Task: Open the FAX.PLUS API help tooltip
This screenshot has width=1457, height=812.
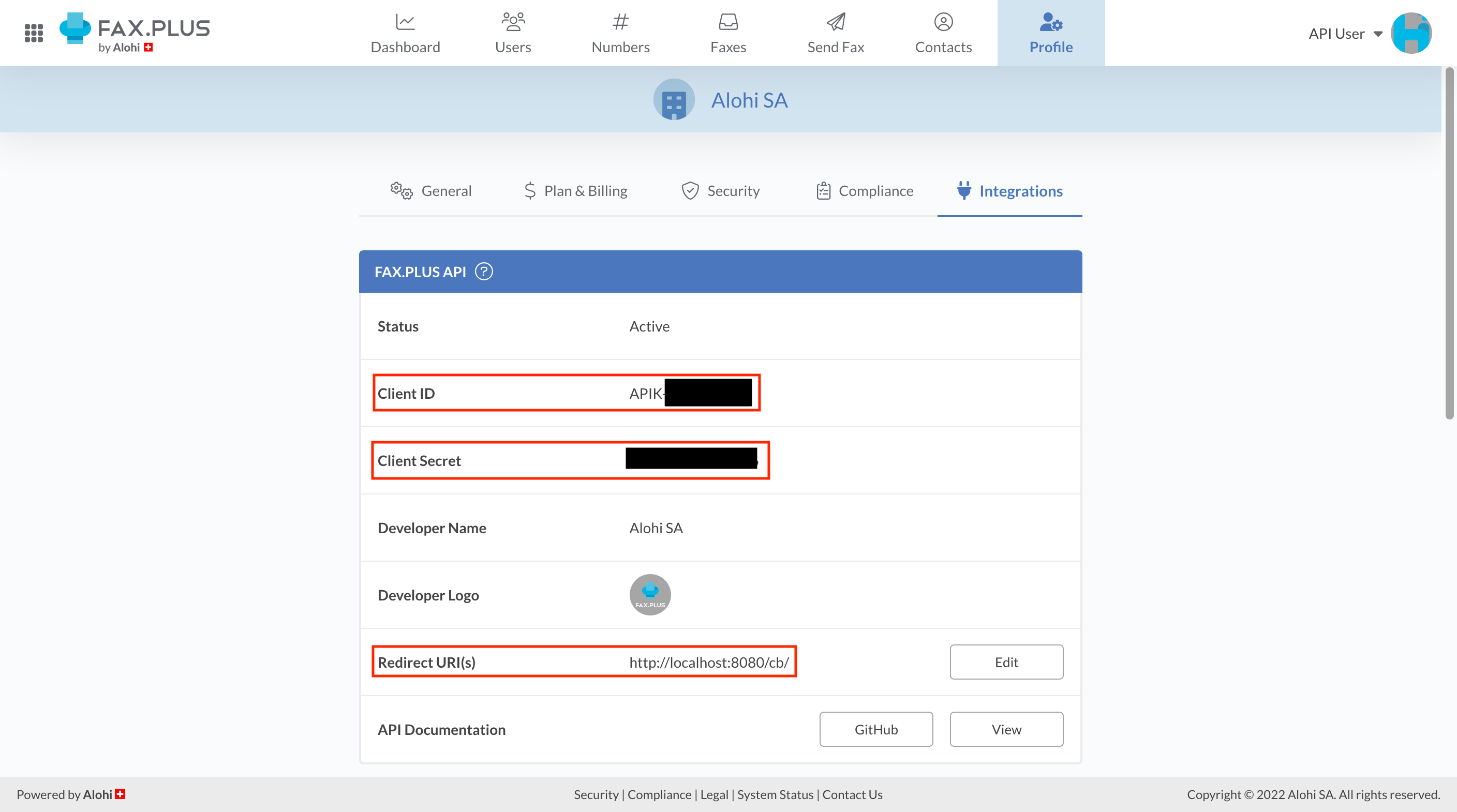Action: pos(485,272)
